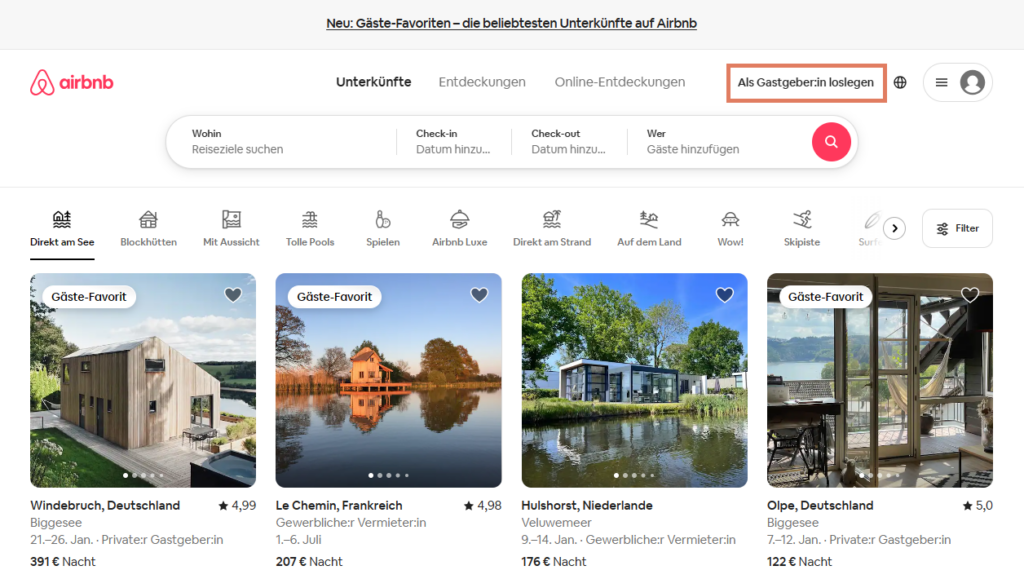Click the Veluwemeer subtitle text
1024x579 pixels.
coord(556,523)
